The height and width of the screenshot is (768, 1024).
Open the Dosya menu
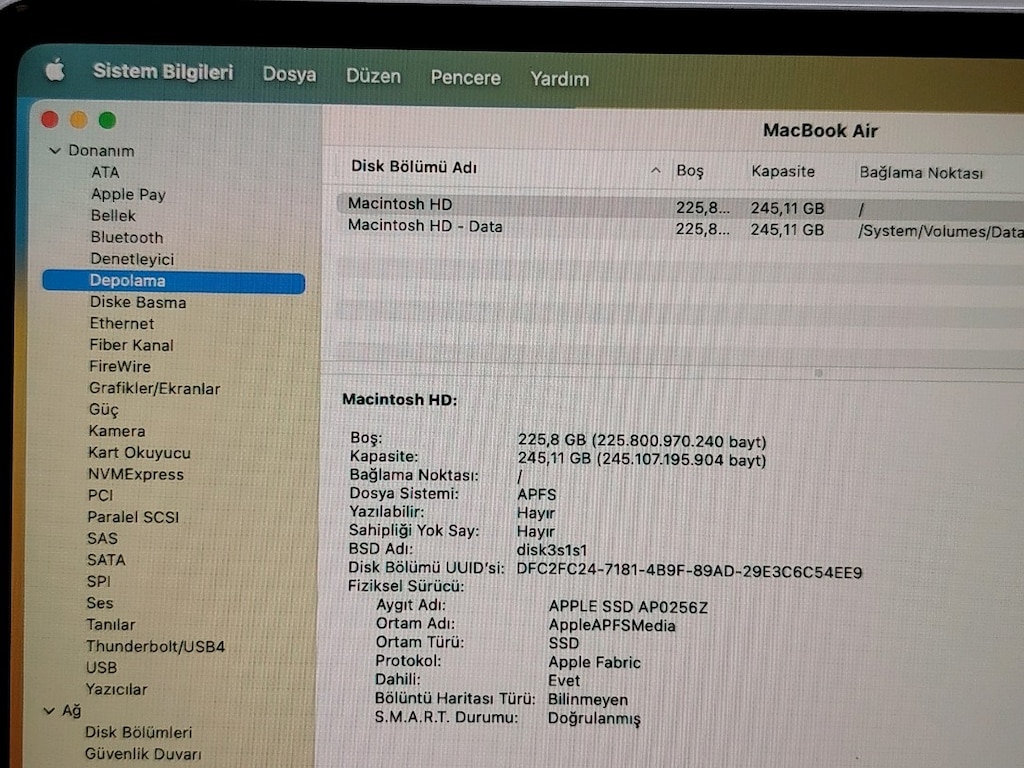(x=289, y=74)
